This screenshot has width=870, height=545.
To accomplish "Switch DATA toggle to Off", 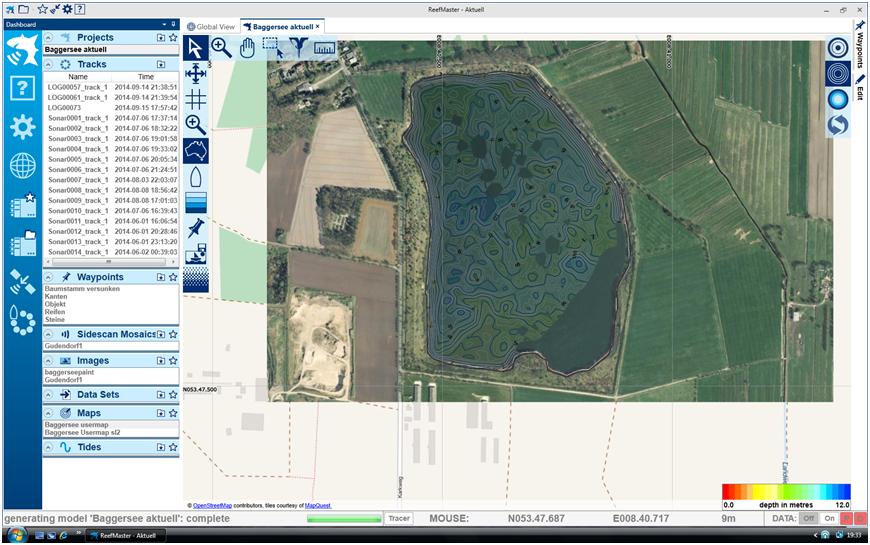I will [x=808, y=518].
